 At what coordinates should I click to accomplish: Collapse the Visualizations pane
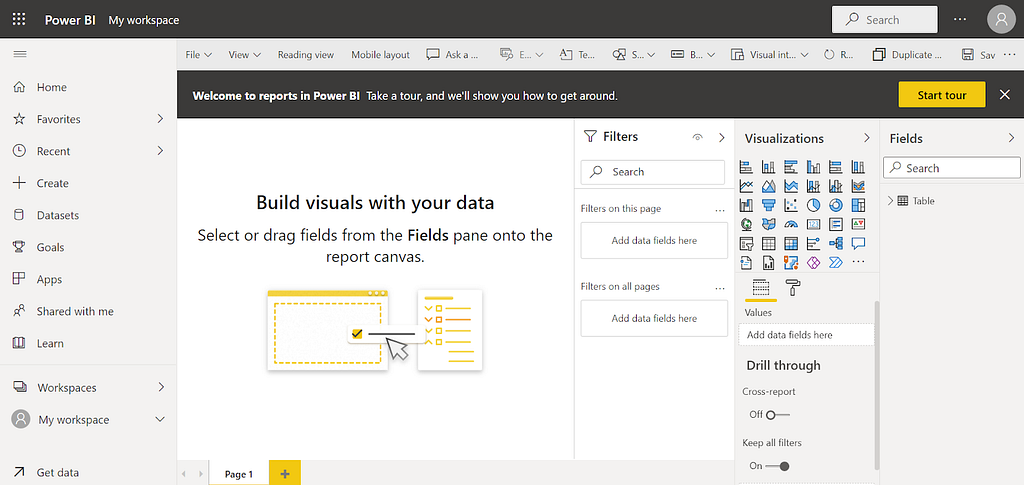point(867,138)
